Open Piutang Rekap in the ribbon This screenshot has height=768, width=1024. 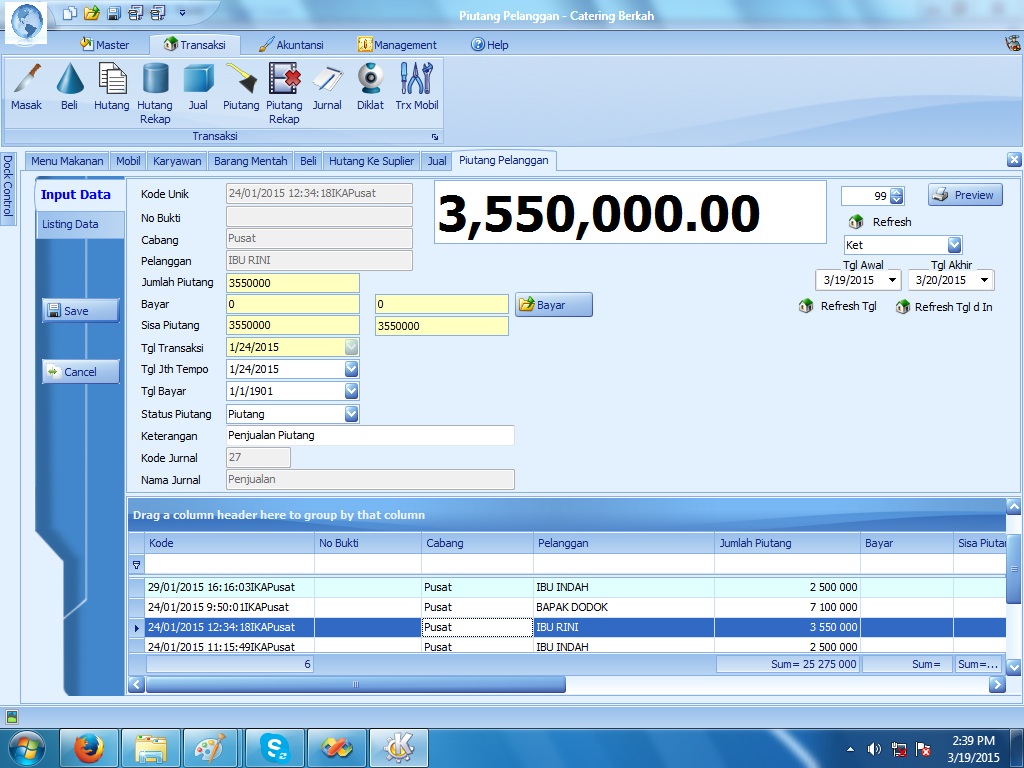pos(284,92)
